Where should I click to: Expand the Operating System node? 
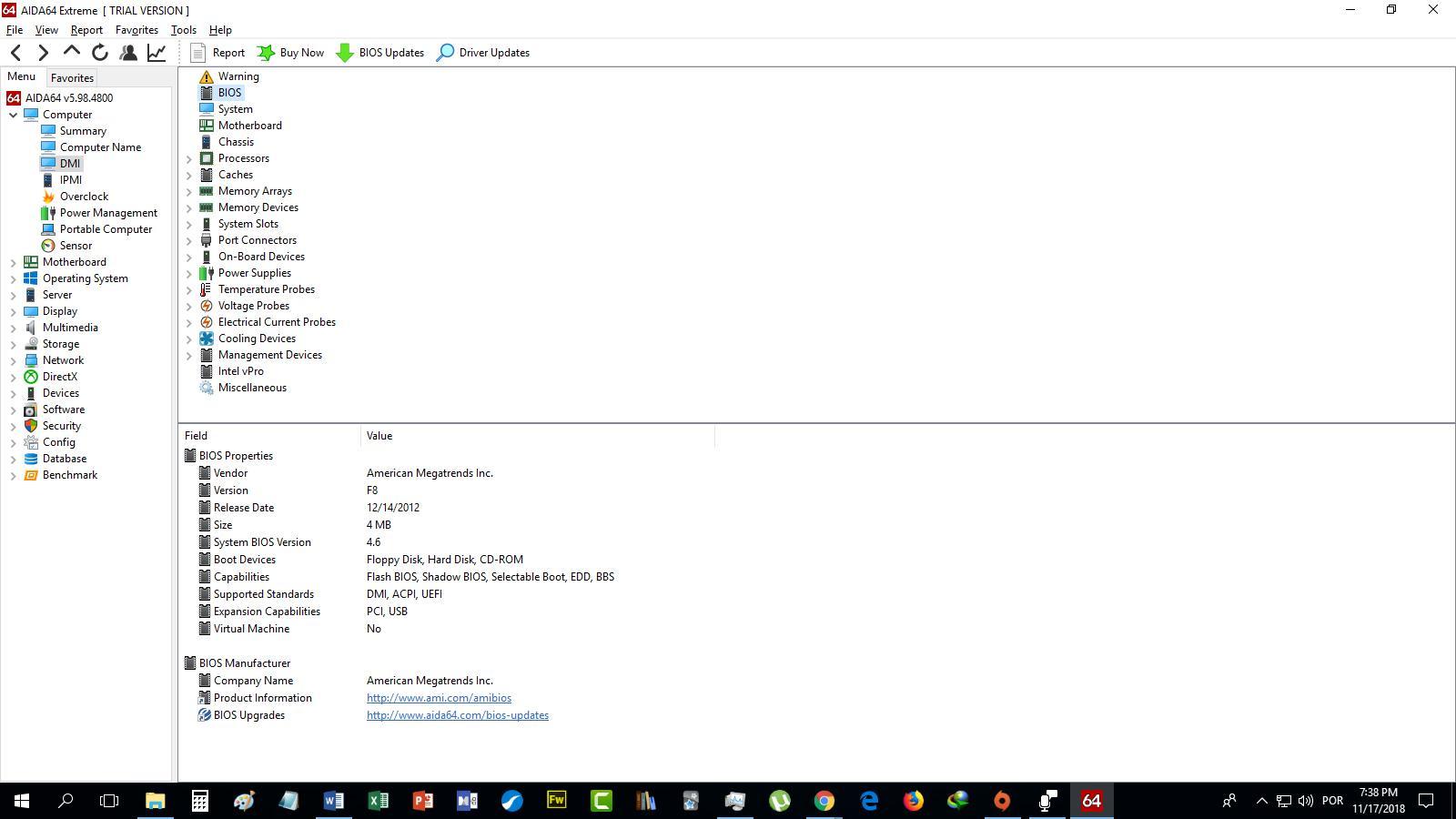pos(13,278)
